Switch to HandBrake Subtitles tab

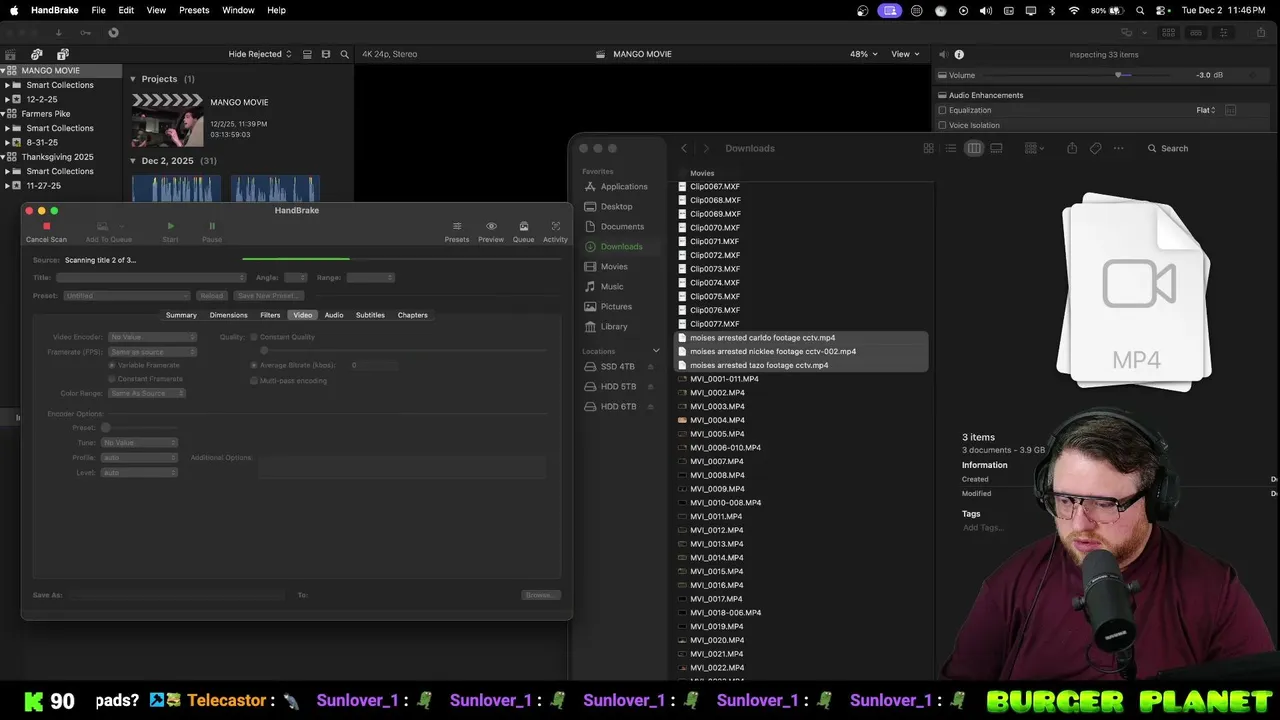[370, 315]
